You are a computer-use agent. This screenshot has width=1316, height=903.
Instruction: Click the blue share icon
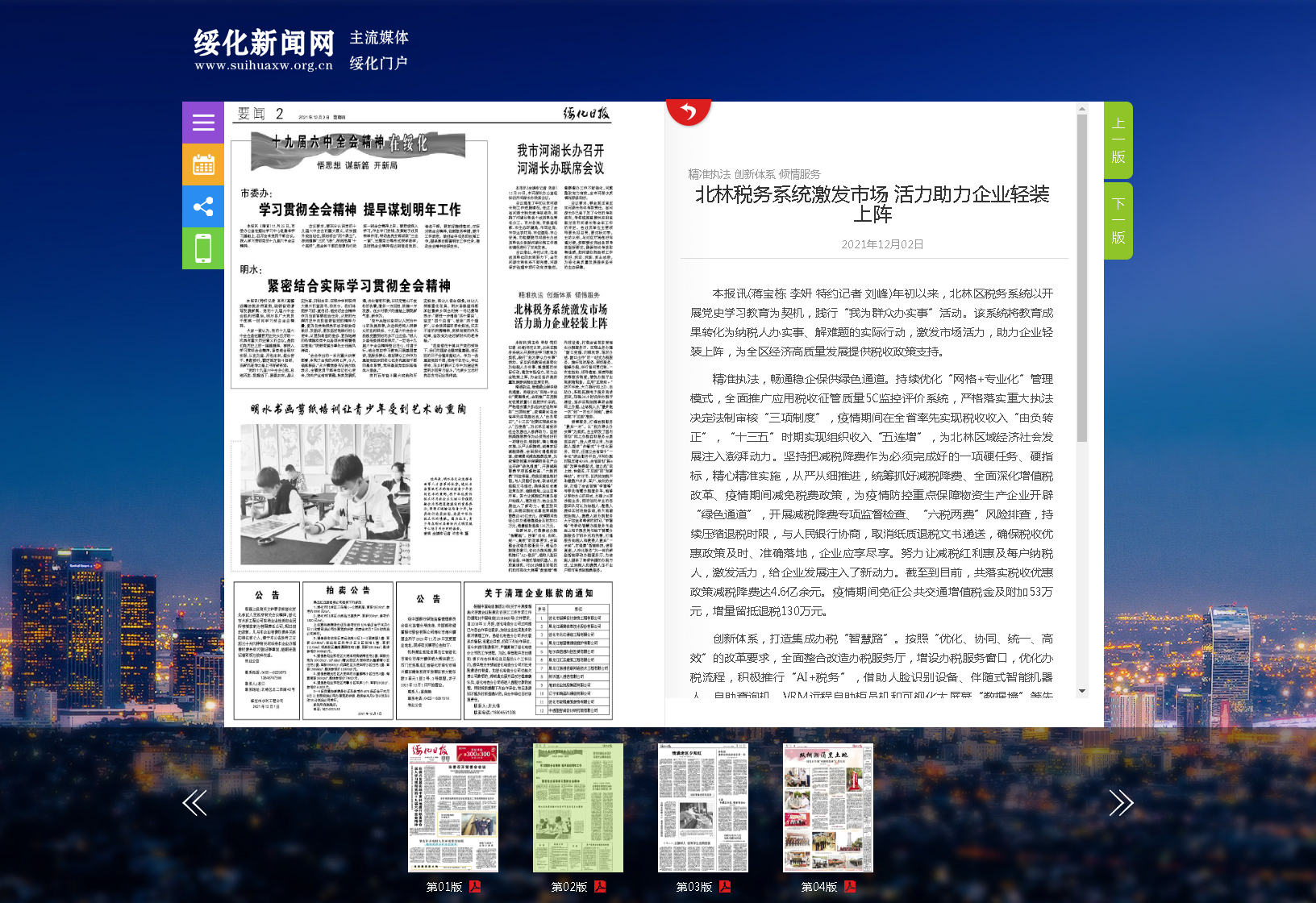(x=203, y=206)
